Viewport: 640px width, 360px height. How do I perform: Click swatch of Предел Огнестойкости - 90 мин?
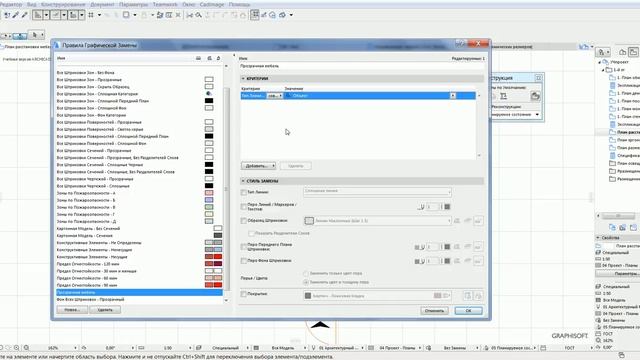point(213,285)
